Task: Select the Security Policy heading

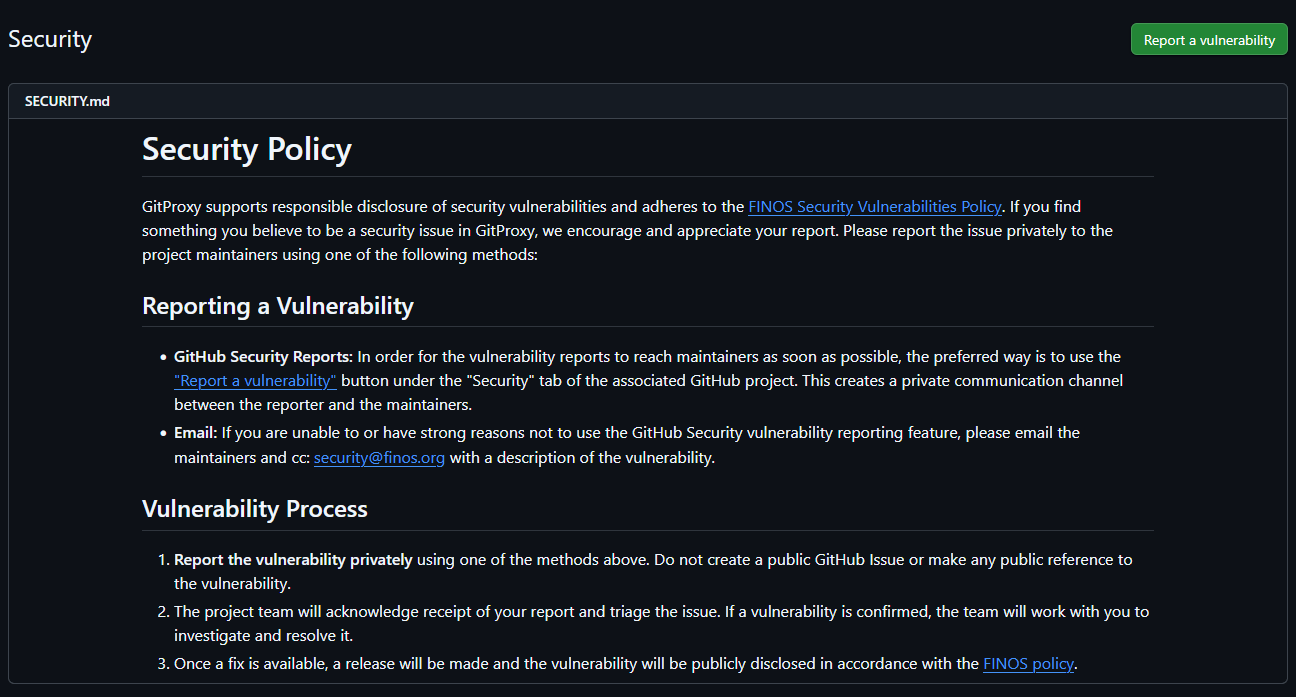Action: (x=247, y=149)
